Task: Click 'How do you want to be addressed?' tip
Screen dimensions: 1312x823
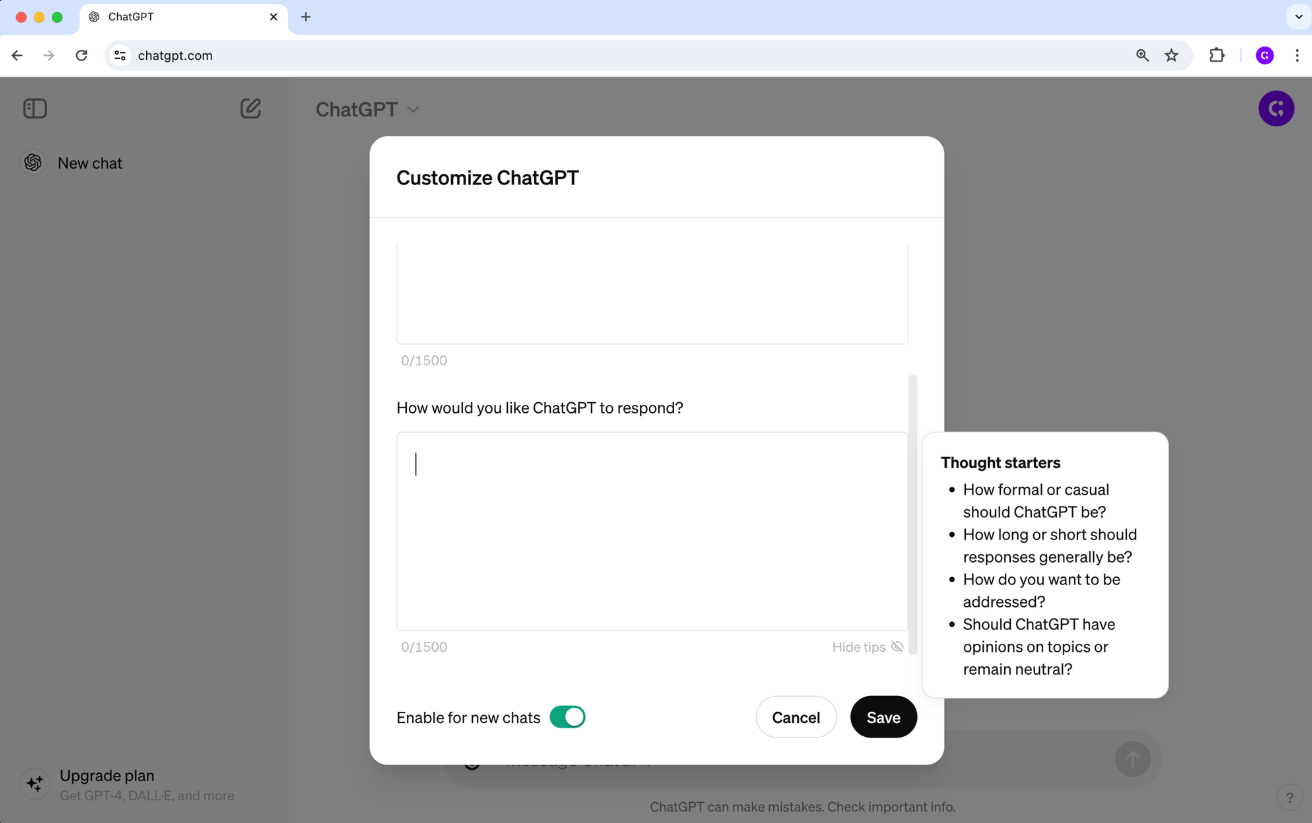Action: point(1042,590)
